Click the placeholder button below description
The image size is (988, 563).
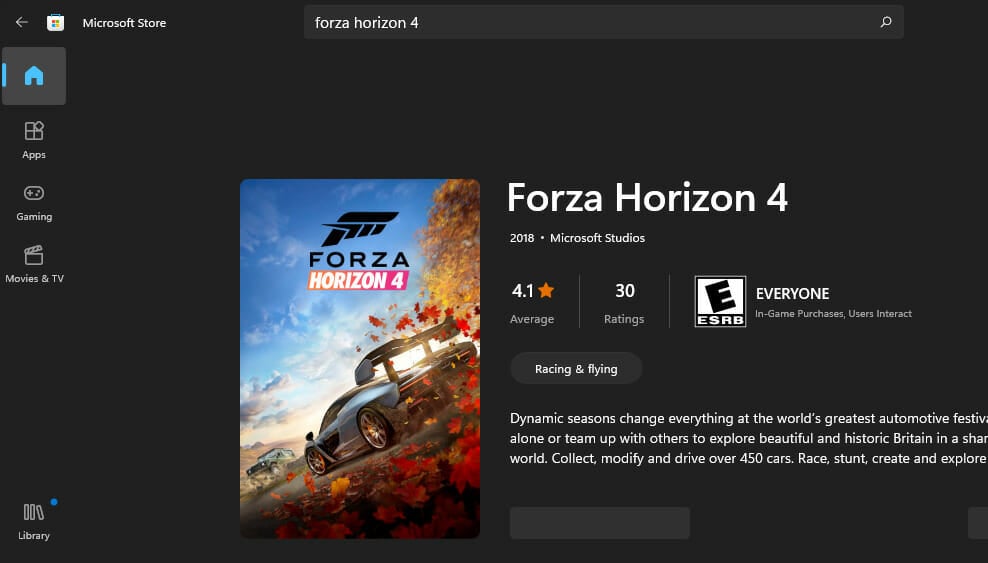[x=600, y=523]
